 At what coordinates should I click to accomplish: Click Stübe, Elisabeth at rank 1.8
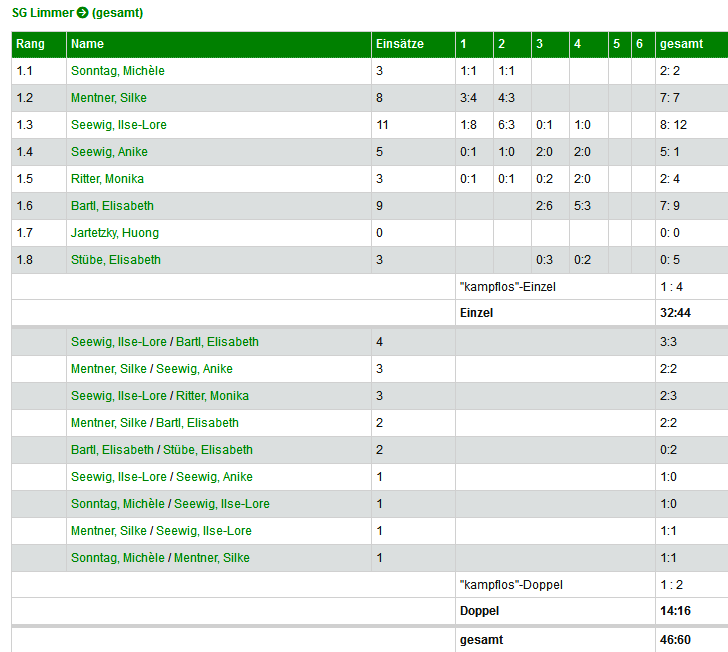[x=115, y=260]
